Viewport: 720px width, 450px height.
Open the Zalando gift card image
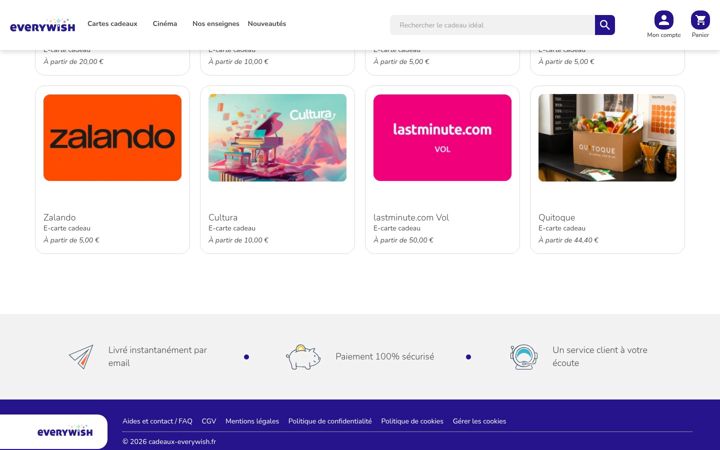pyautogui.click(x=112, y=138)
